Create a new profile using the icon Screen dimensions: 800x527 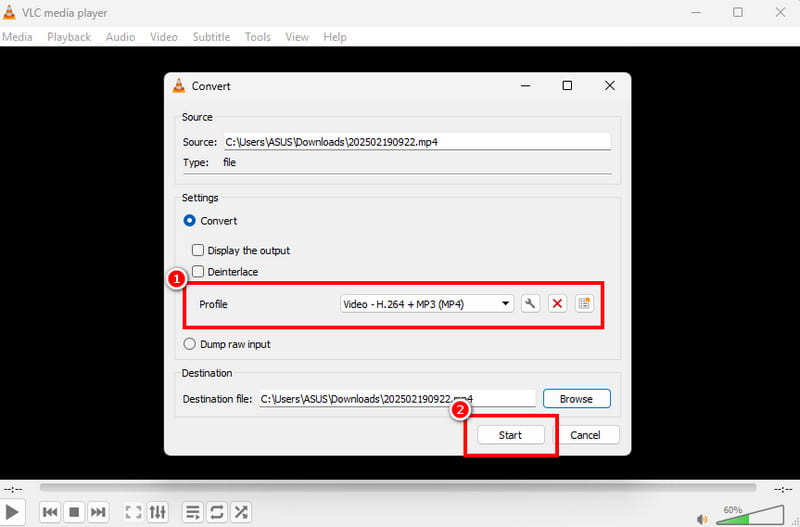click(x=585, y=304)
